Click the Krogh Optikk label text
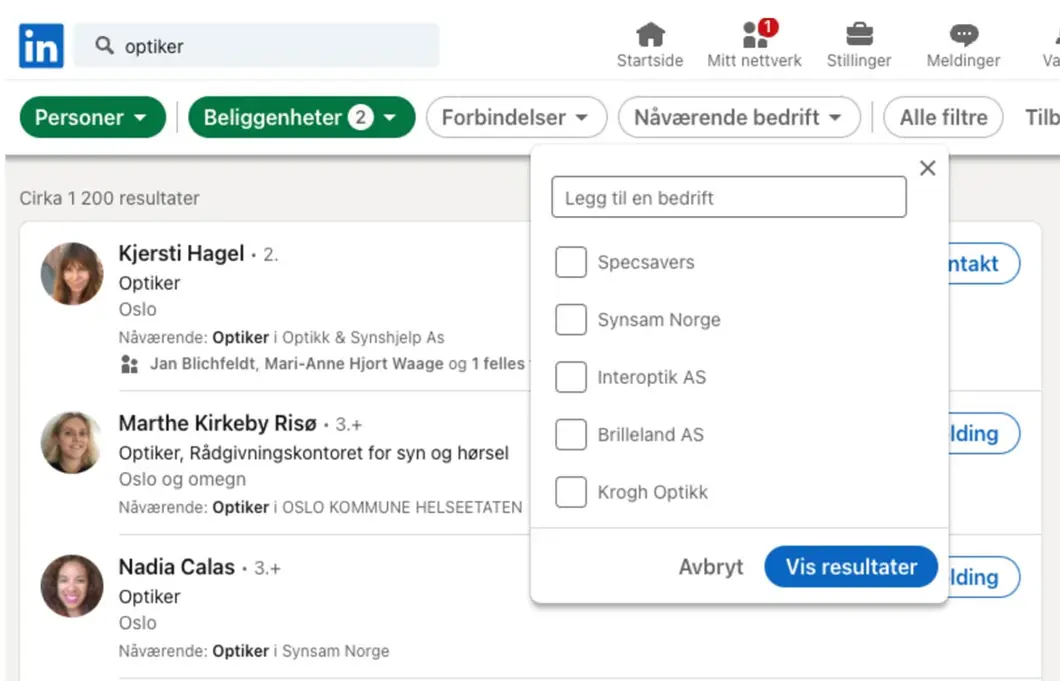This screenshot has width=1060, height=681. (x=652, y=492)
